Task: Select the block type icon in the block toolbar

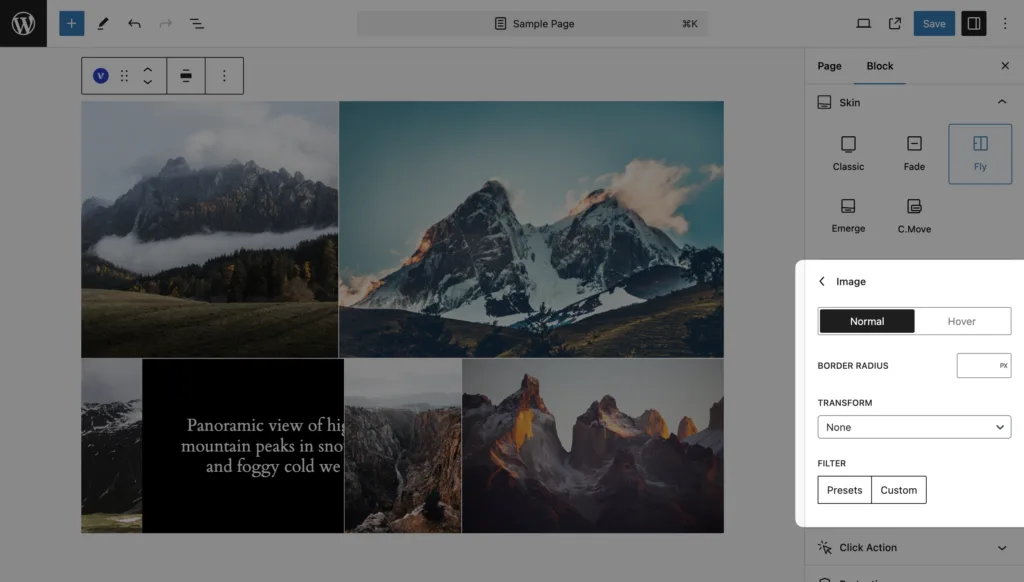Action: tap(101, 76)
